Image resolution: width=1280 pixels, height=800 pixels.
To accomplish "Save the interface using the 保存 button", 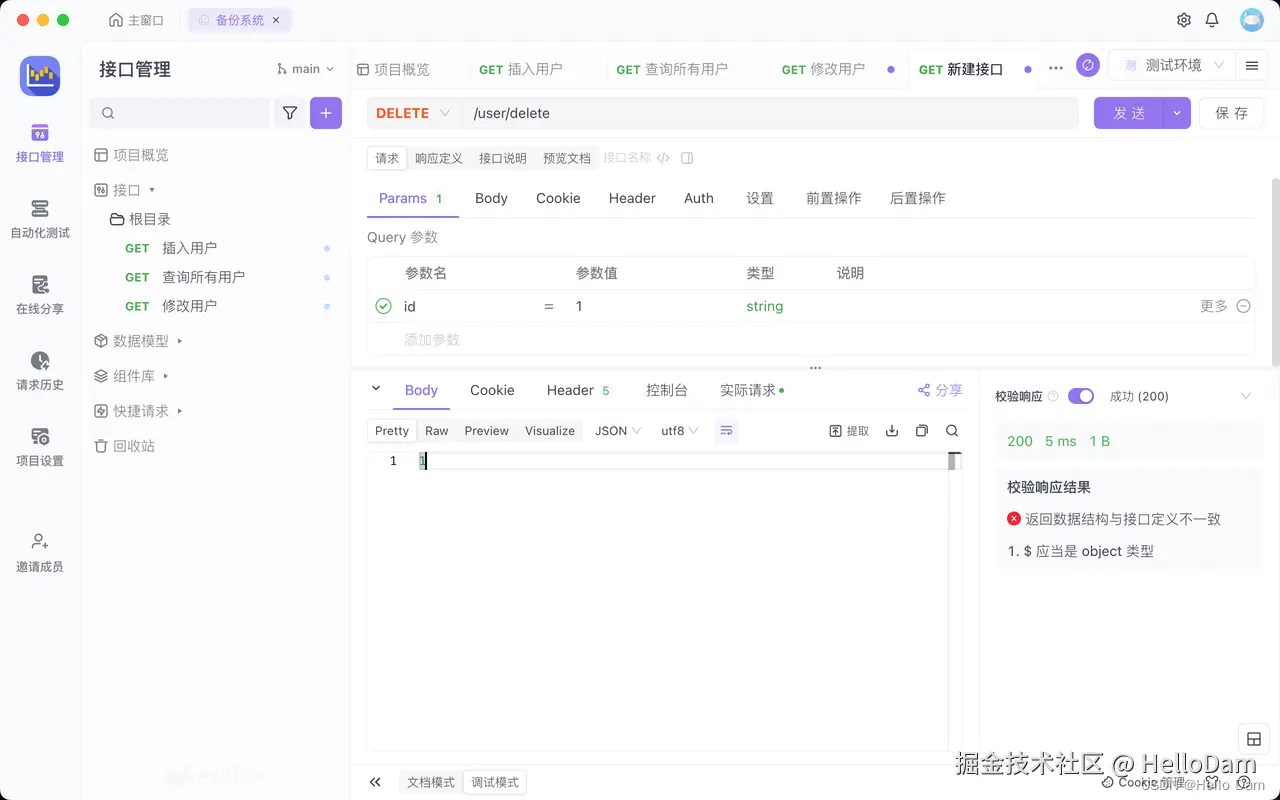I will 1231,113.
